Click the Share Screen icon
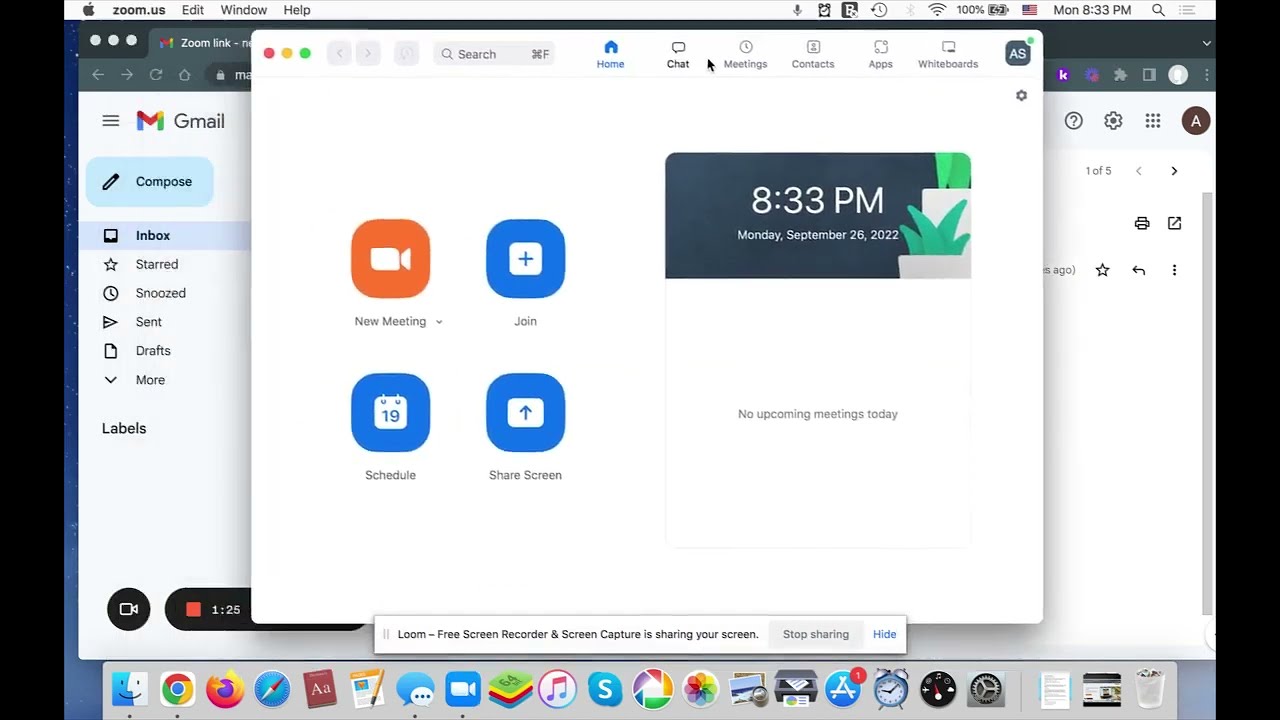The height and width of the screenshot is (720, 1280). pyautogui.click(x=525, y=412)
